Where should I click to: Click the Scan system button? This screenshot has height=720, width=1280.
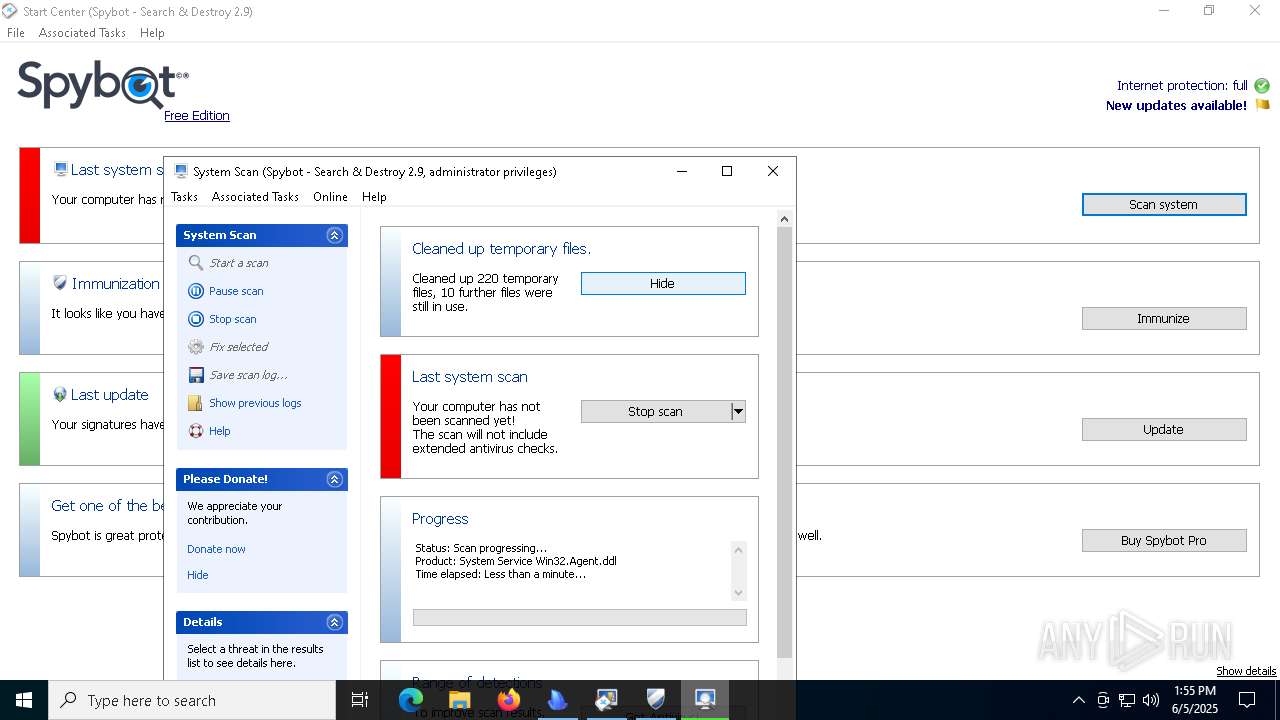tap(1164, 204)
